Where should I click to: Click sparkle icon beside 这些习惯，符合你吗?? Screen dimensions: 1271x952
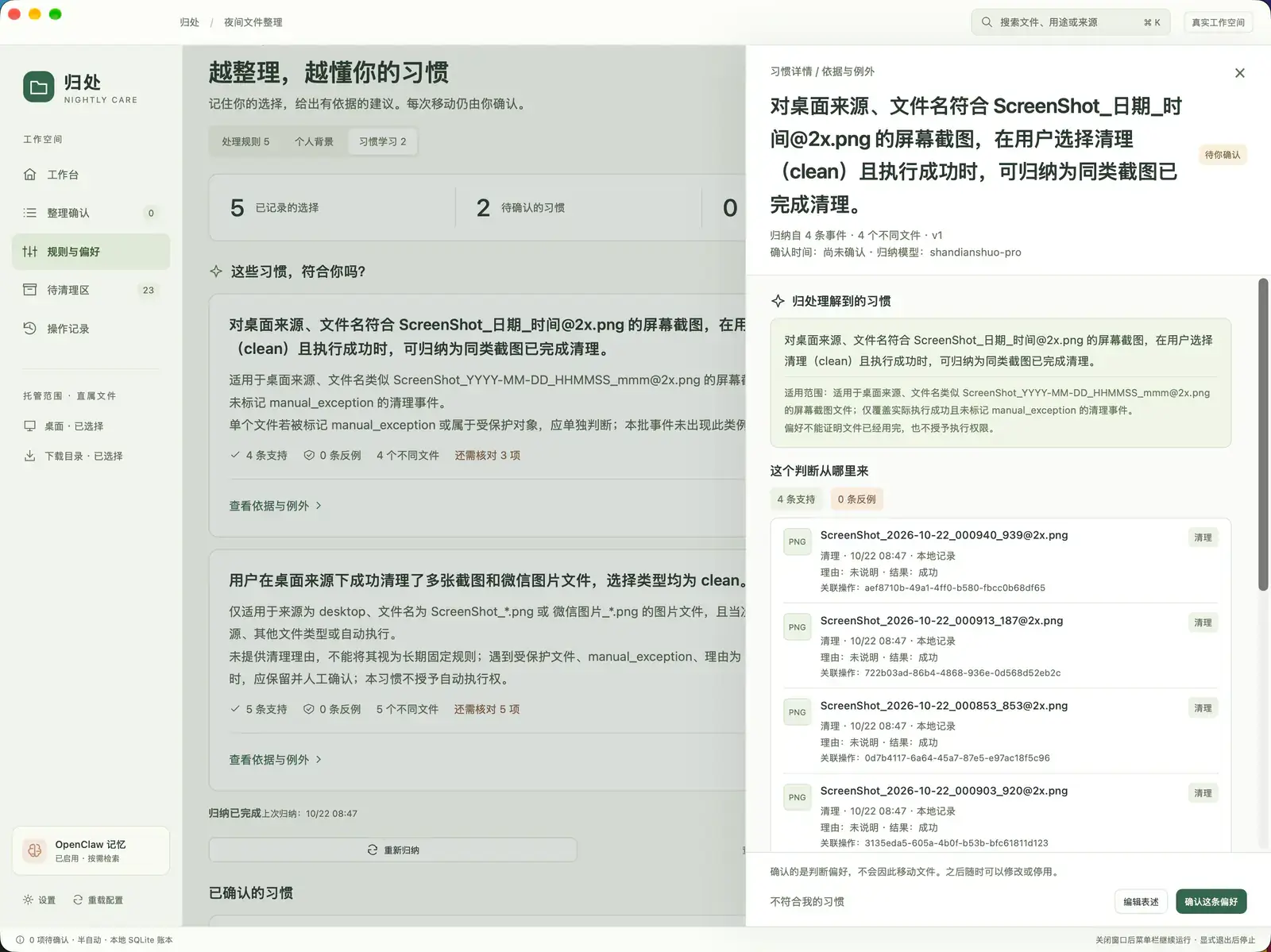216,272
